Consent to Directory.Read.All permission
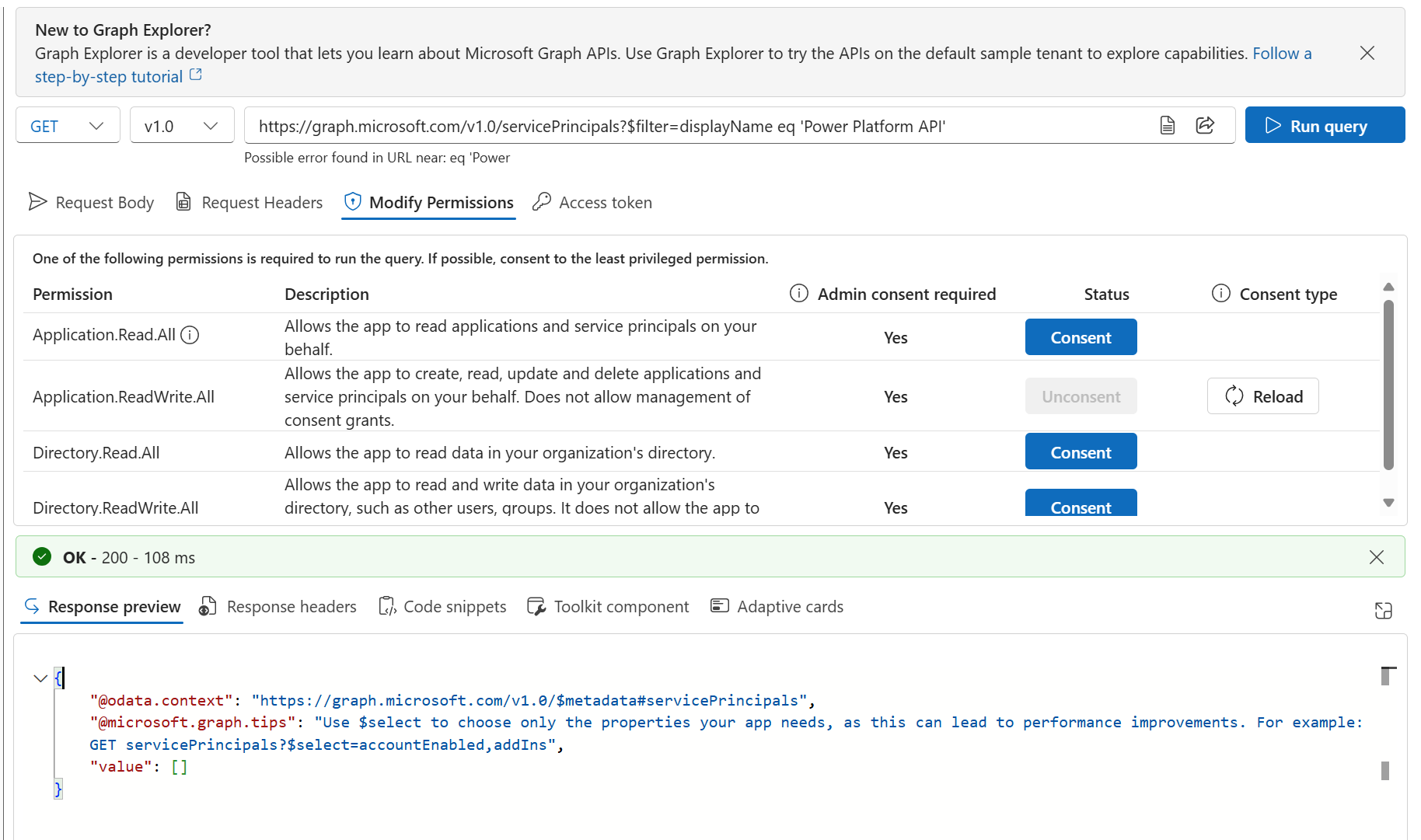 coord(1081,451)
